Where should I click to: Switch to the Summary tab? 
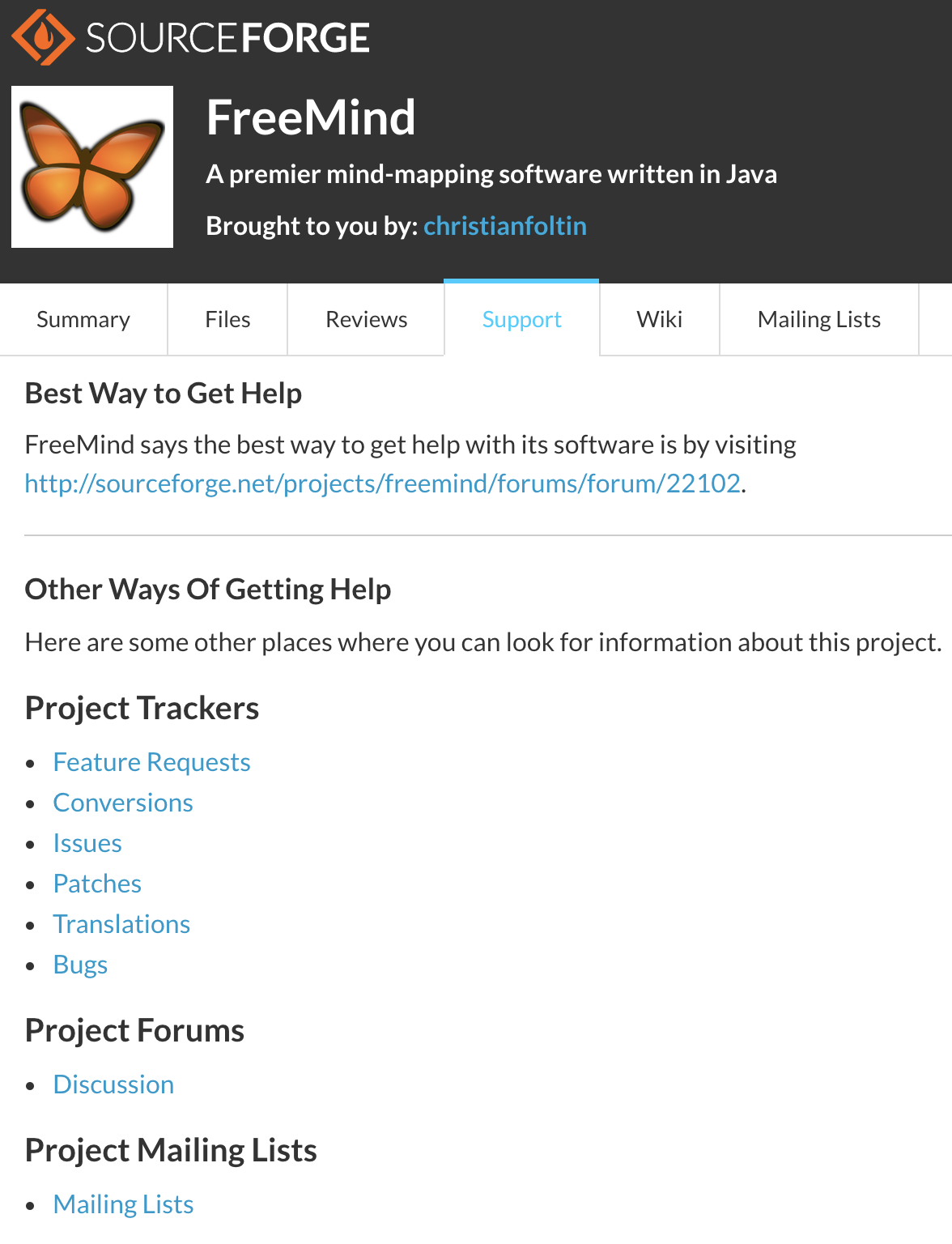(x=83, y=319)
